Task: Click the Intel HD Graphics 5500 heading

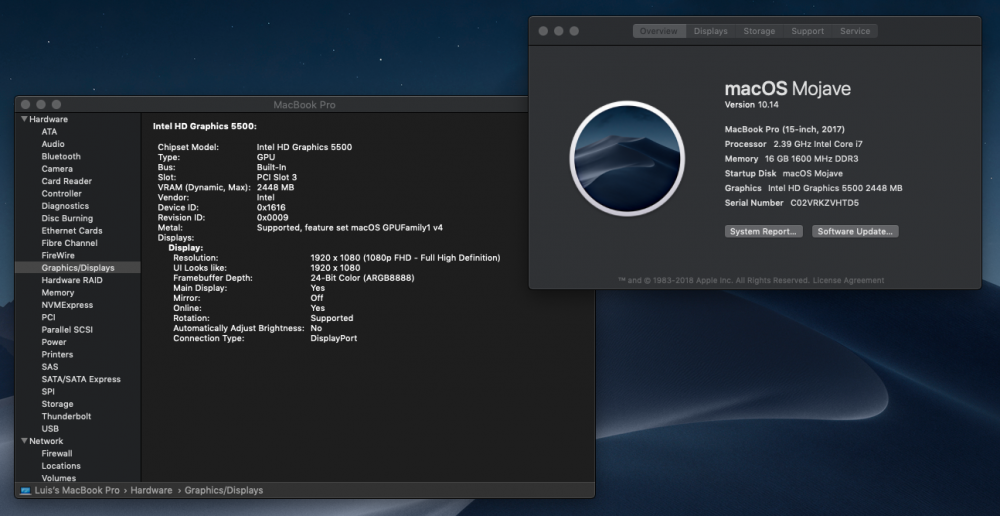Action: click(x=205, y=126)
